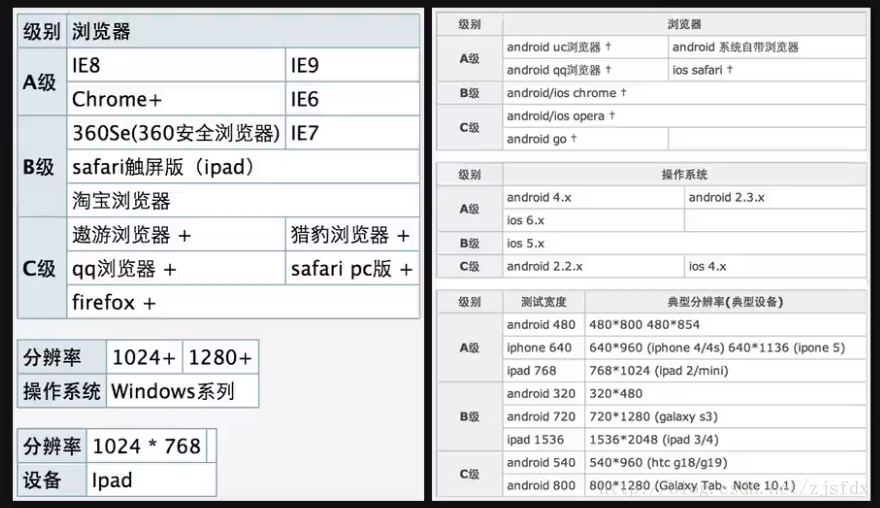Select the 768*1024 (ipad 2/mini) cell

click(x=725, y=371)
